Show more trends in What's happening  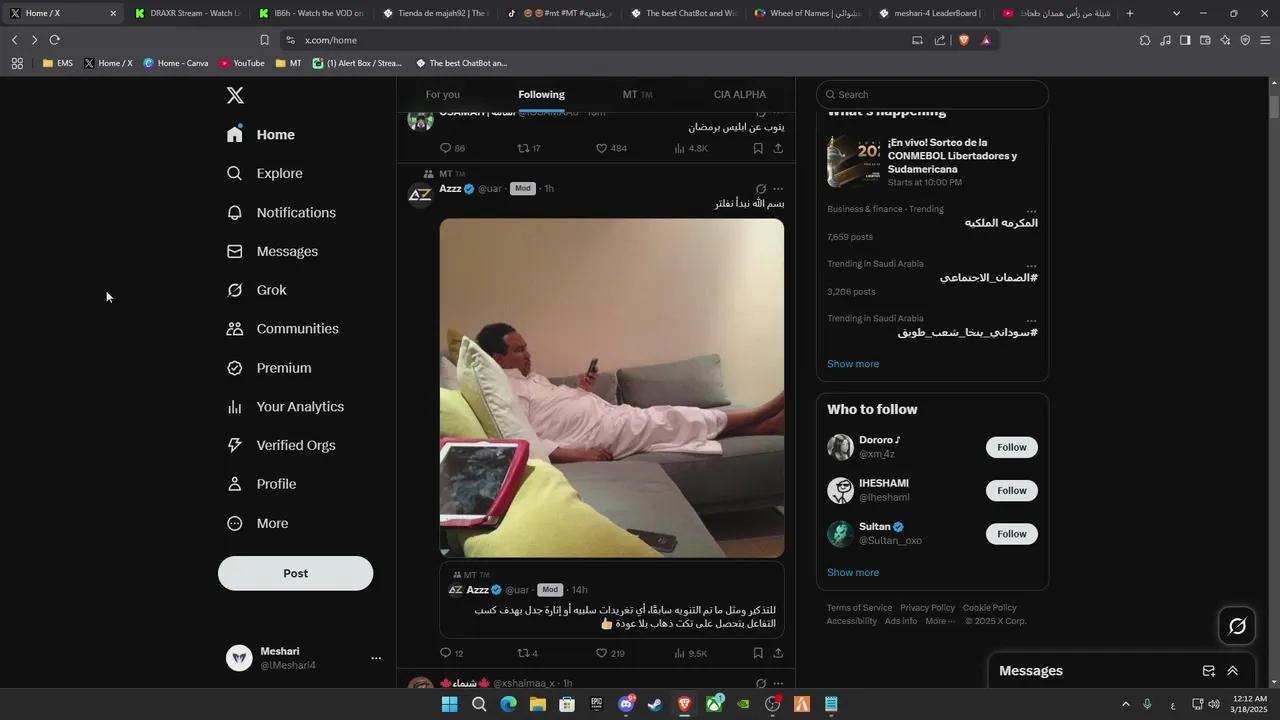pos(853,364)
